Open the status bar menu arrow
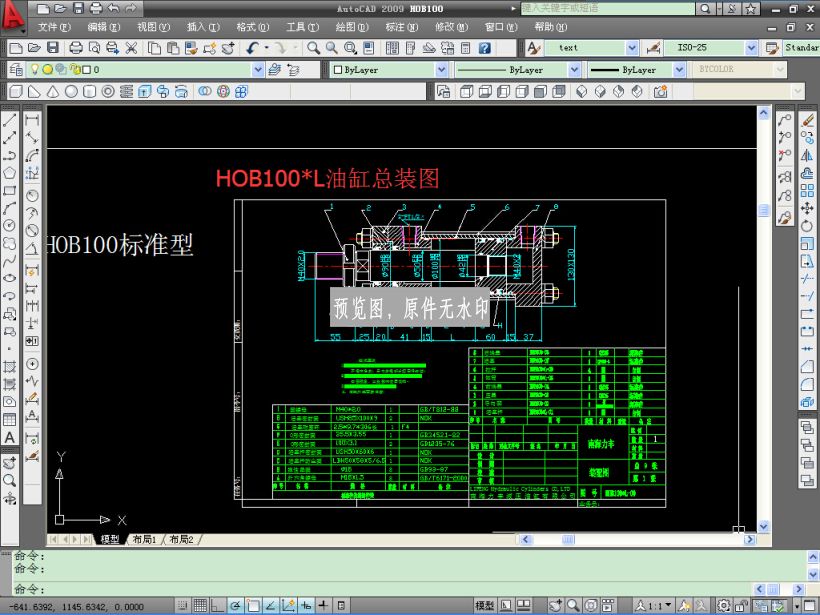This screenshot has width=820, height=615. pyautogui.click(x=799, y=606)
